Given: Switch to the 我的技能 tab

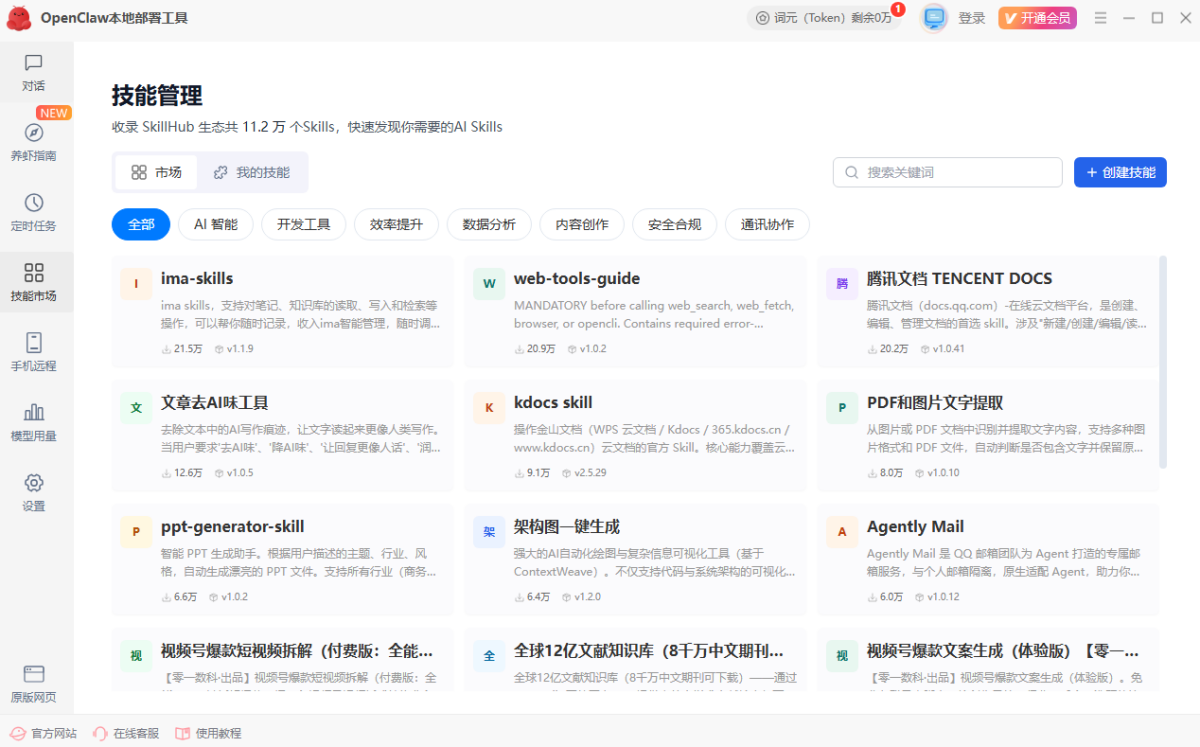Looking at the screenshot, I should (252, 172).
